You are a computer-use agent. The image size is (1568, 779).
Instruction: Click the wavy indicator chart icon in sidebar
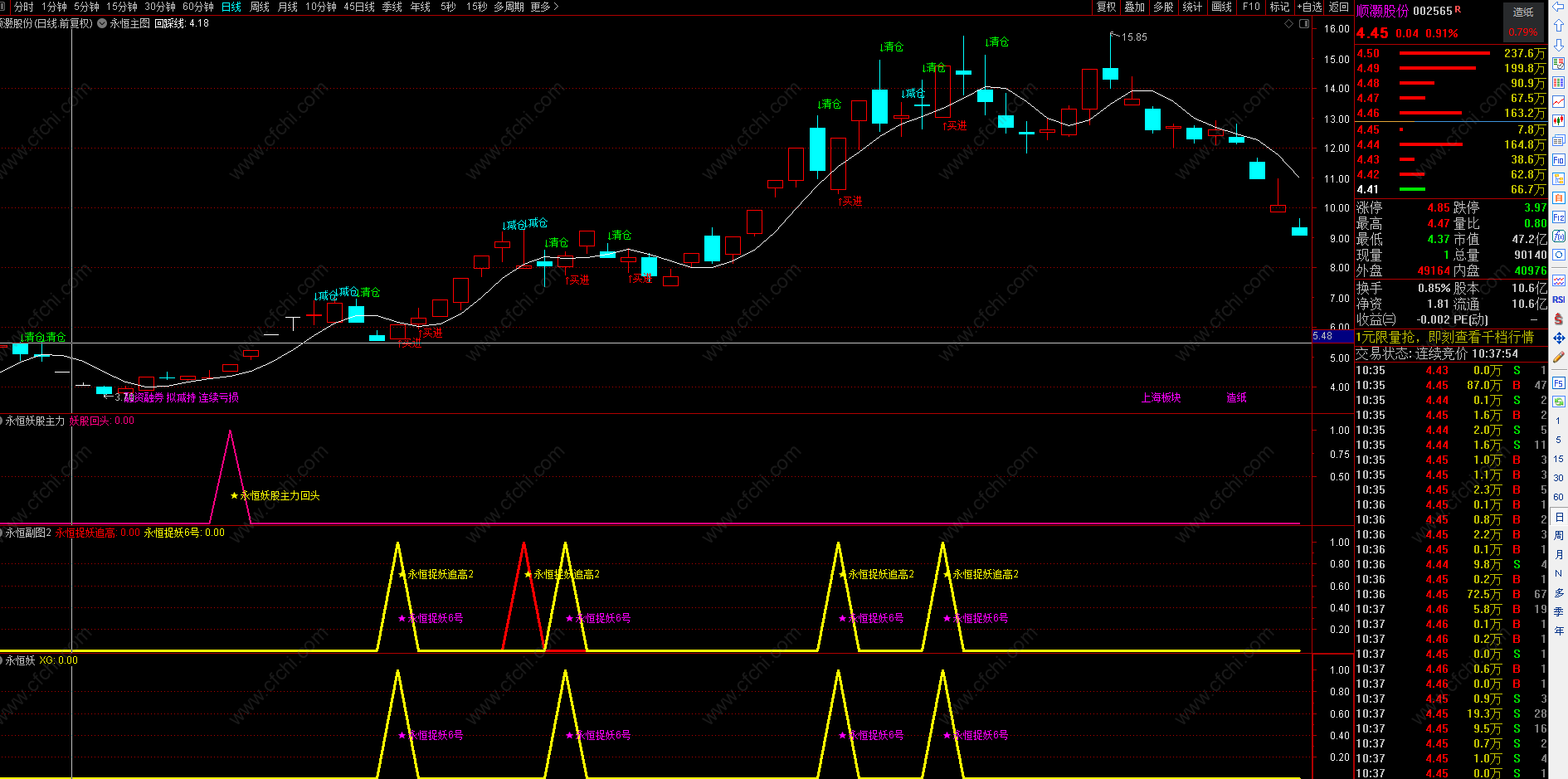1559,280
